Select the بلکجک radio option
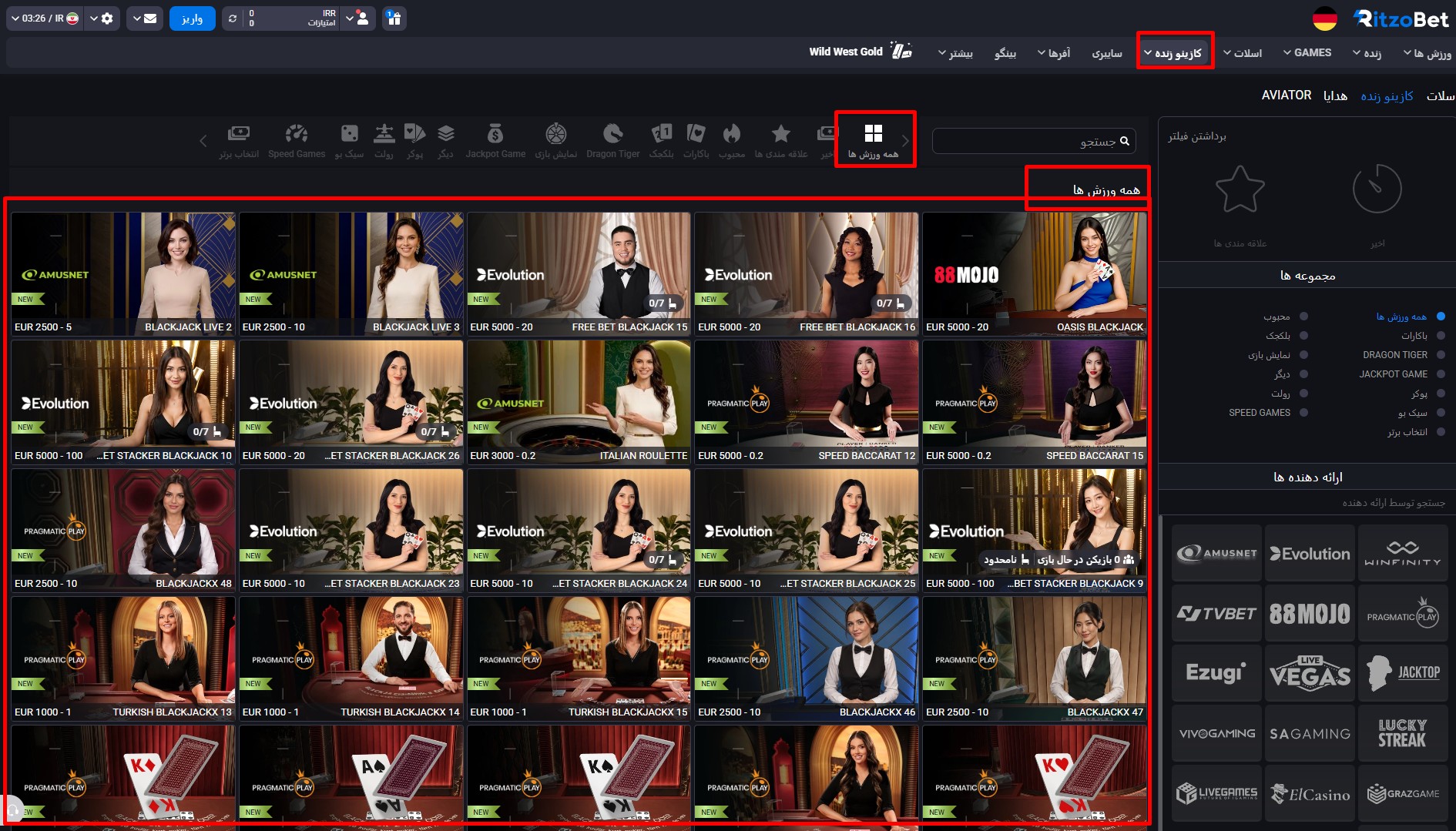Viewport: 1456px width, 831px height. pos(1303,336)
